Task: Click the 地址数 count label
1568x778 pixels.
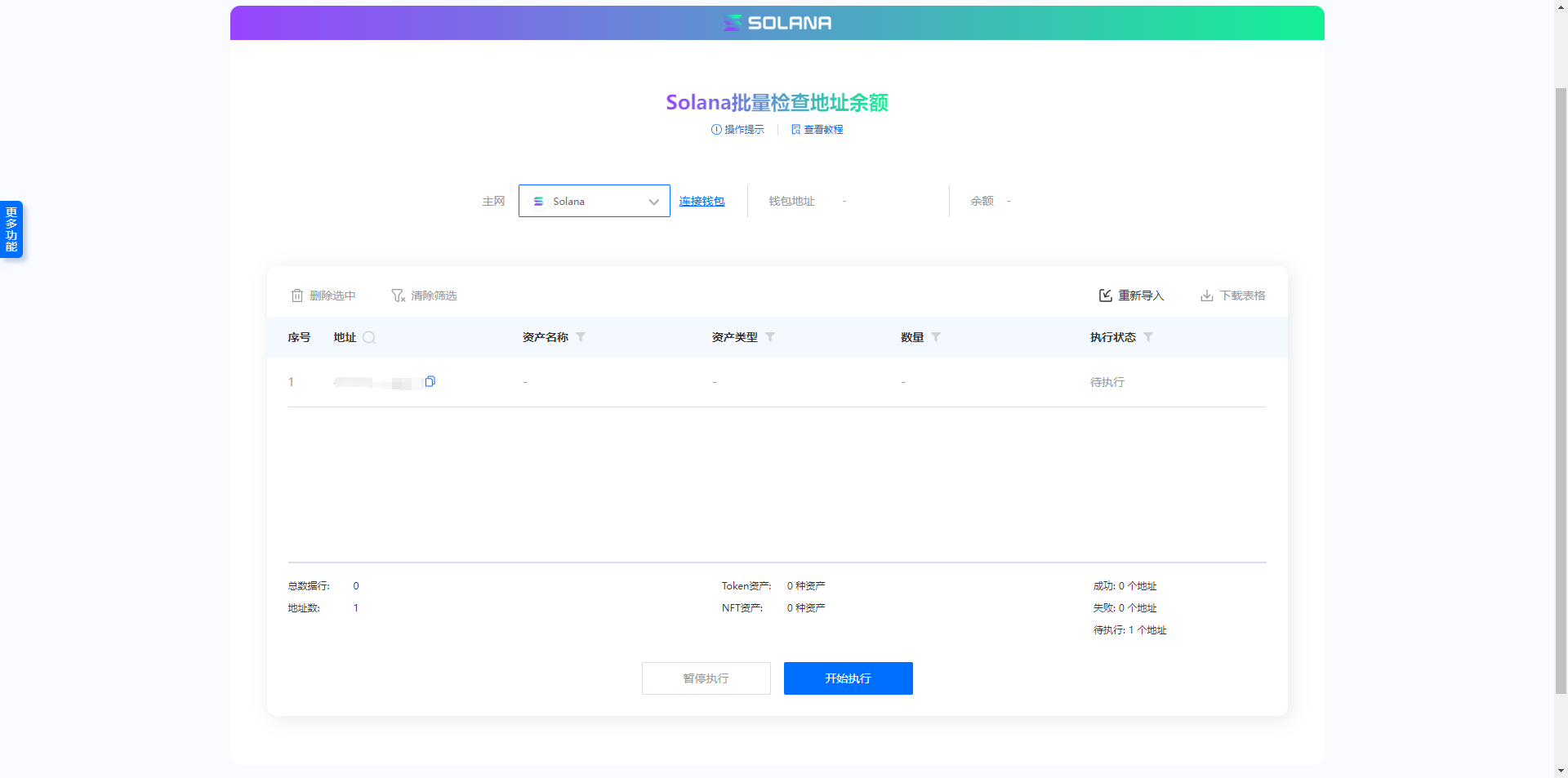Action: pyautogui.click(x=304, y=608)
